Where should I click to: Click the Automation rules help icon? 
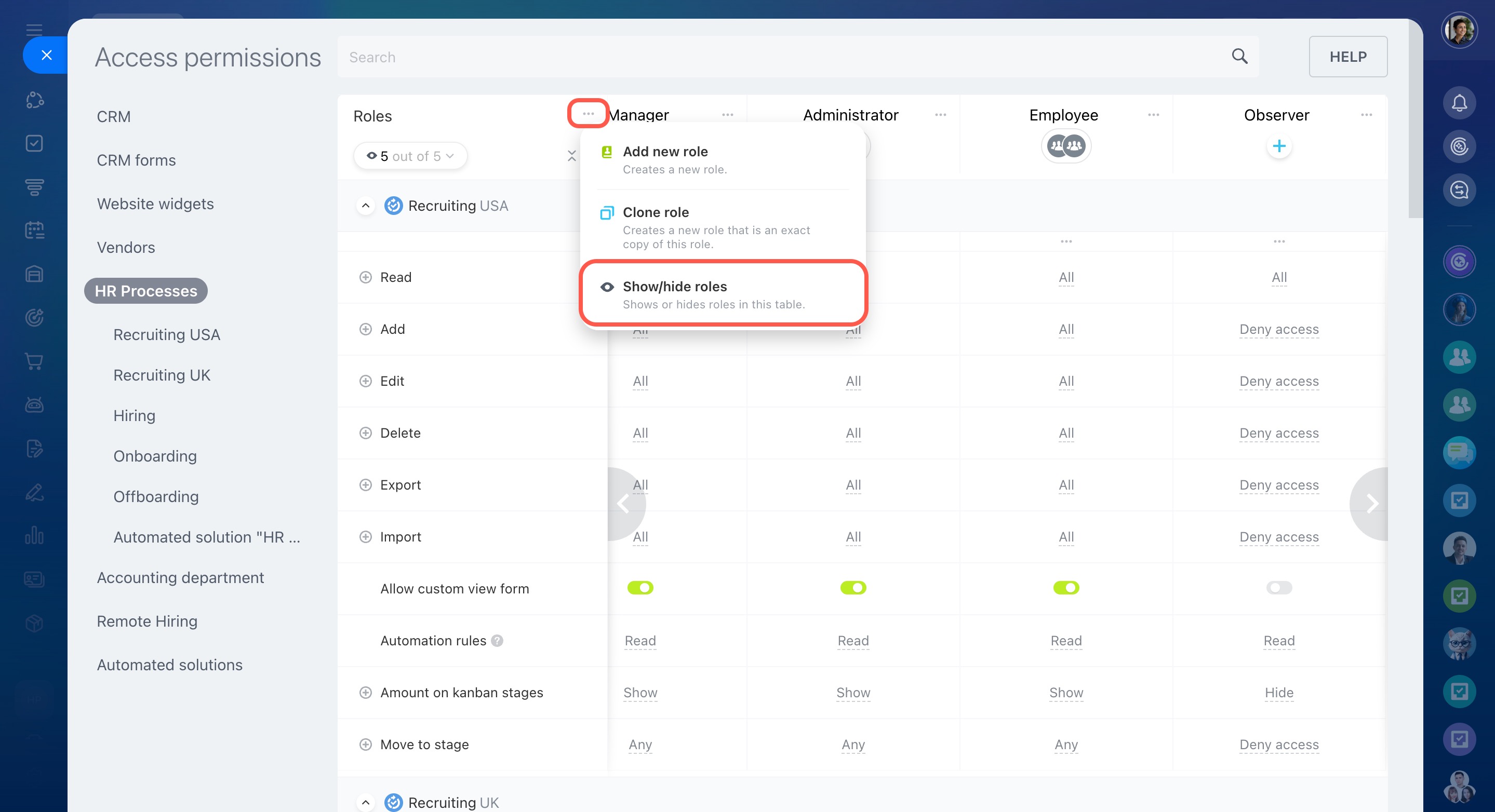497,640
